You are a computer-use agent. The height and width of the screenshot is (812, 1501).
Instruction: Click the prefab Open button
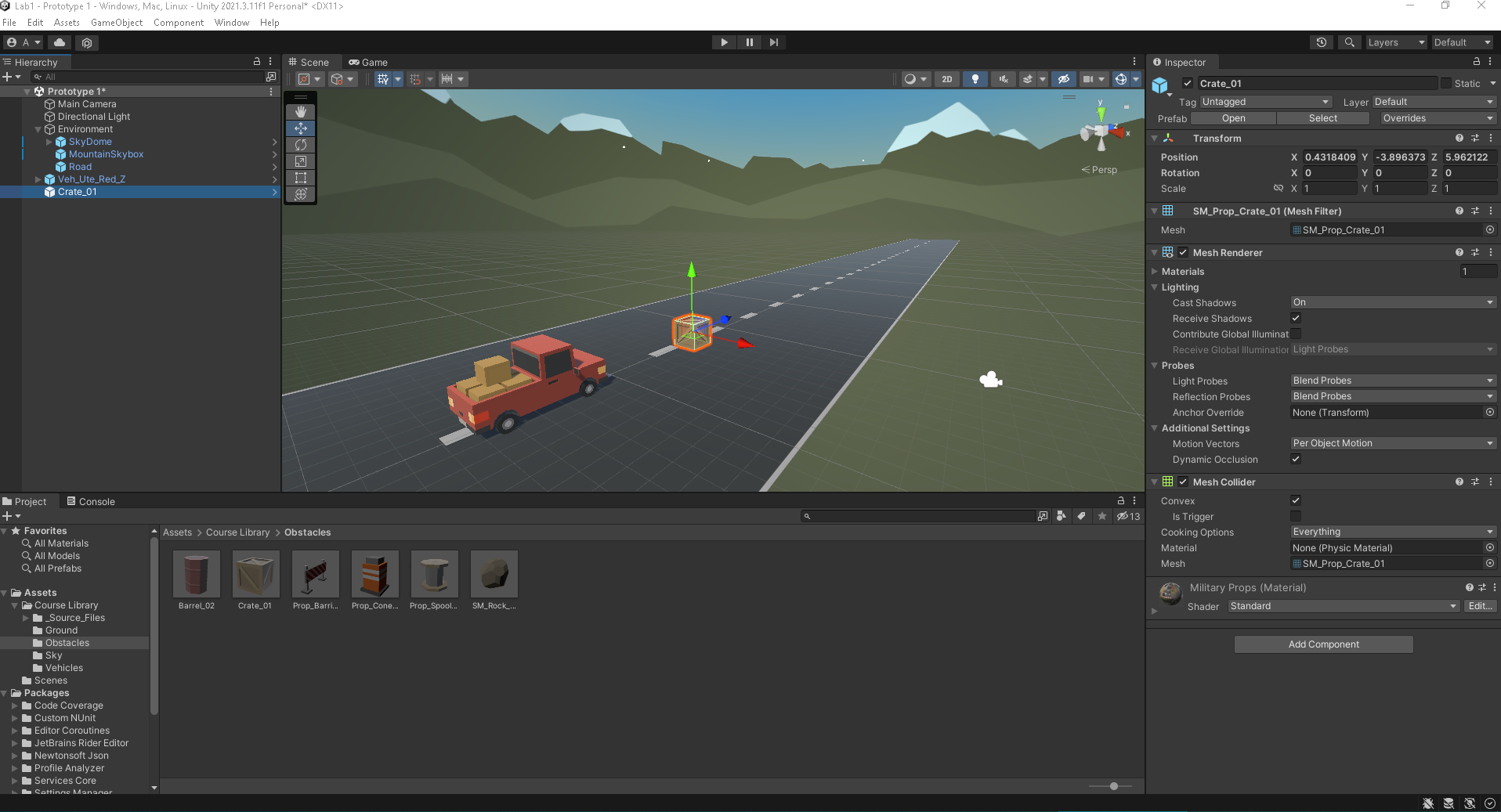[1233, 118]
